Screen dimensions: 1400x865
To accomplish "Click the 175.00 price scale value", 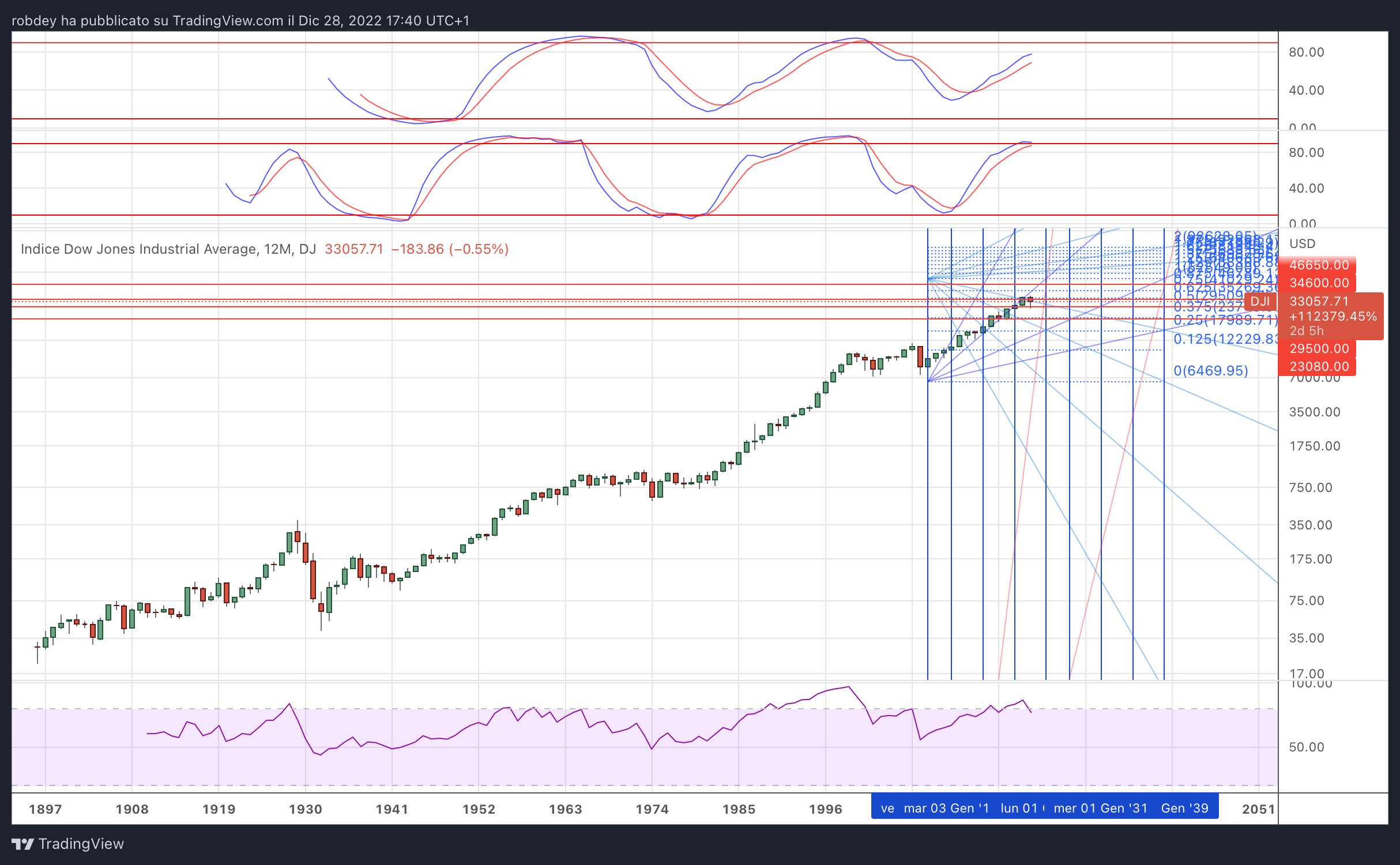I will tap(1311, 559).
